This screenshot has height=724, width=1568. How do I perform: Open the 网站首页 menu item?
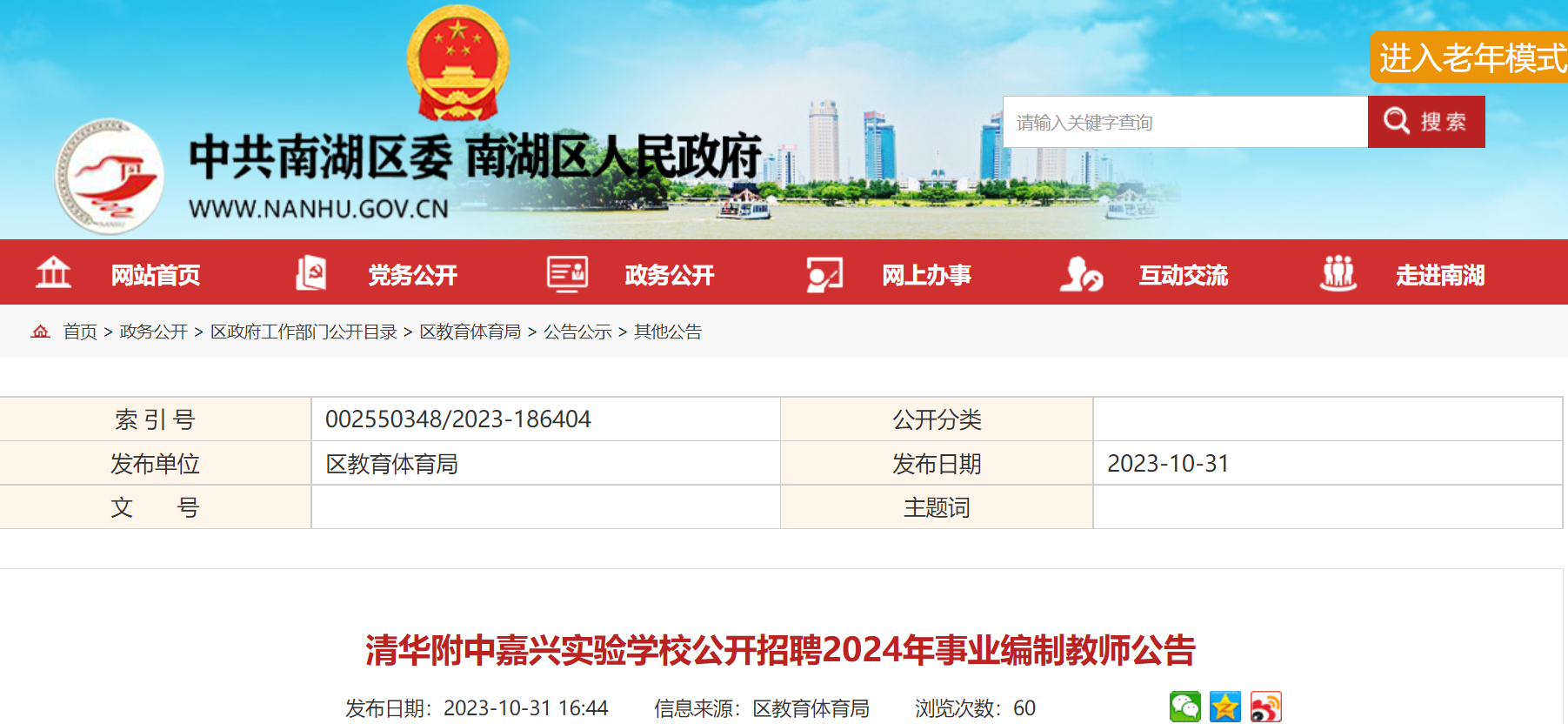point(156,275)
